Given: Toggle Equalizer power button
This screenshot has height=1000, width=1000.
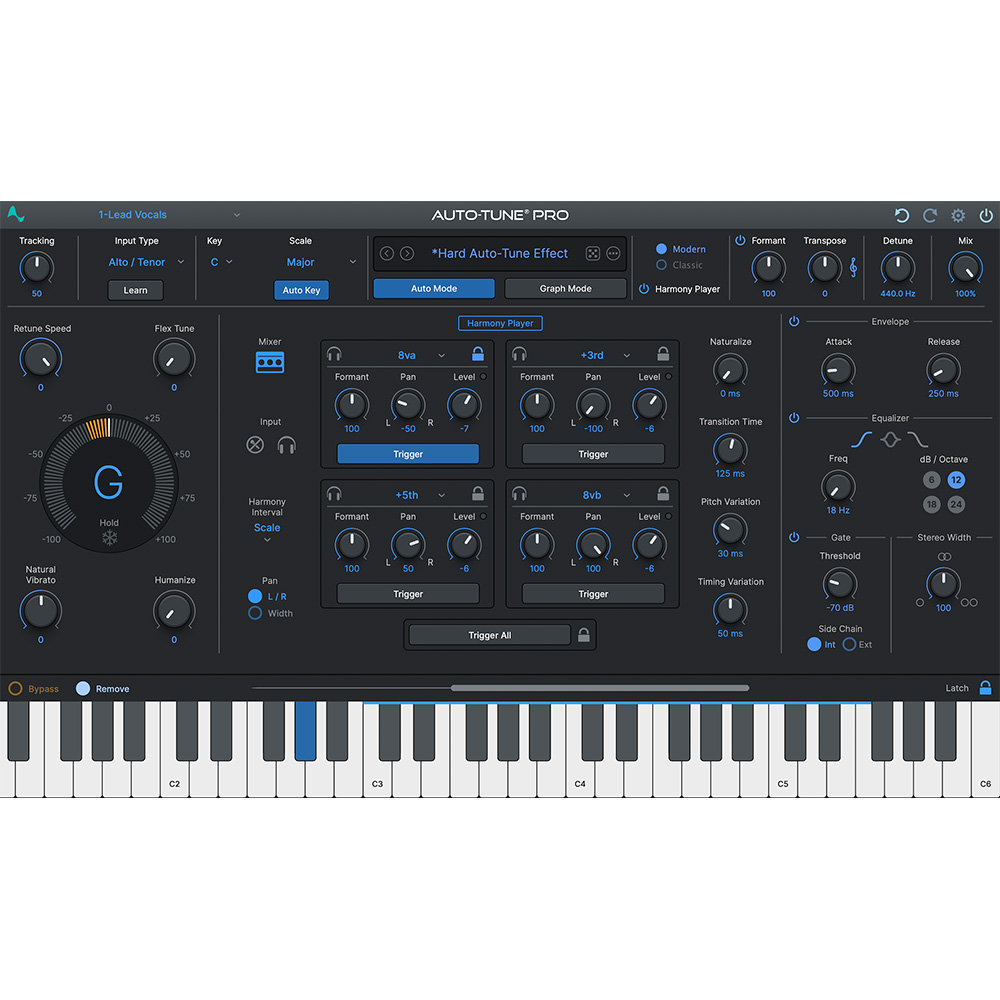Looking at the screenshot, I should point(794,418).
